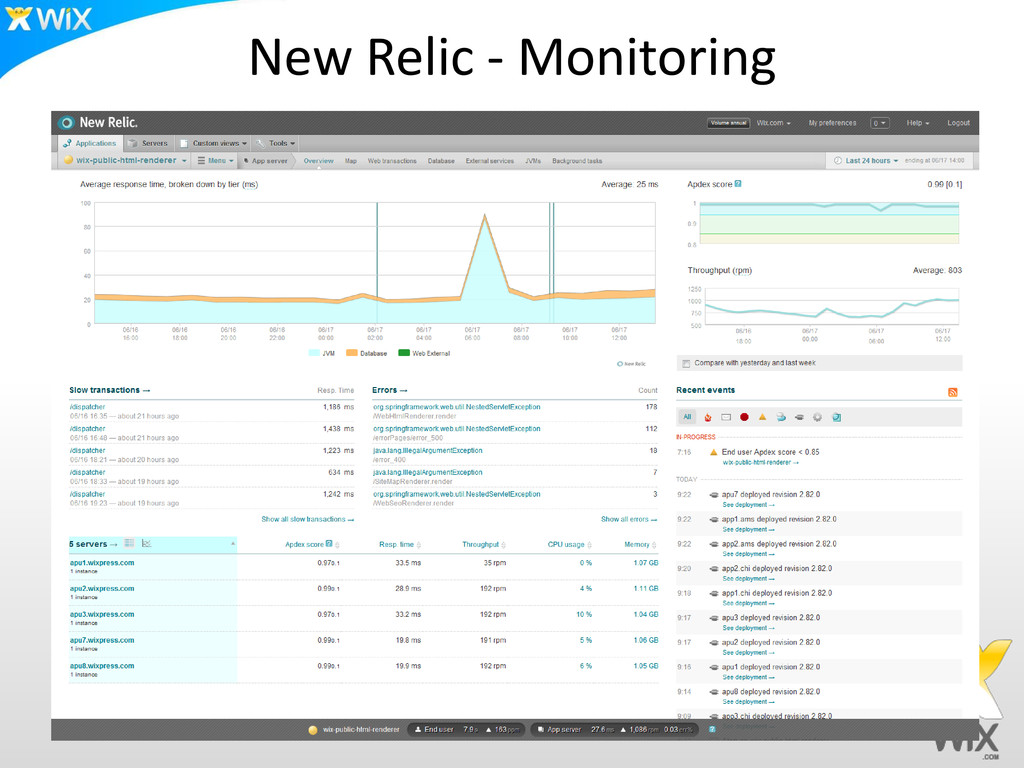This screenshot has width=1024, height=768.
Task: Filter recent events by the blue note icon
Action: tap(836, 417)
